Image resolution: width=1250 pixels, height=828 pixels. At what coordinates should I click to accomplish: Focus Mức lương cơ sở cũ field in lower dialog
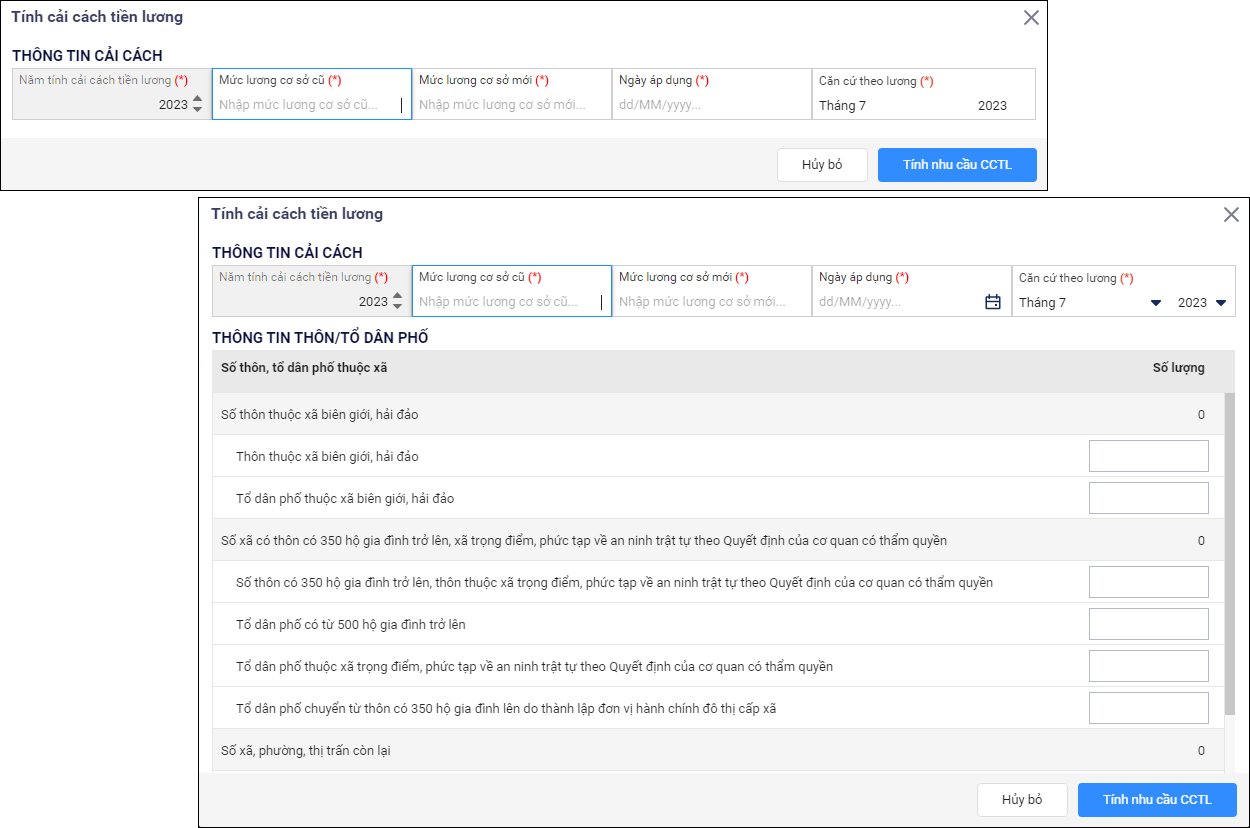(x=512, y=291)
